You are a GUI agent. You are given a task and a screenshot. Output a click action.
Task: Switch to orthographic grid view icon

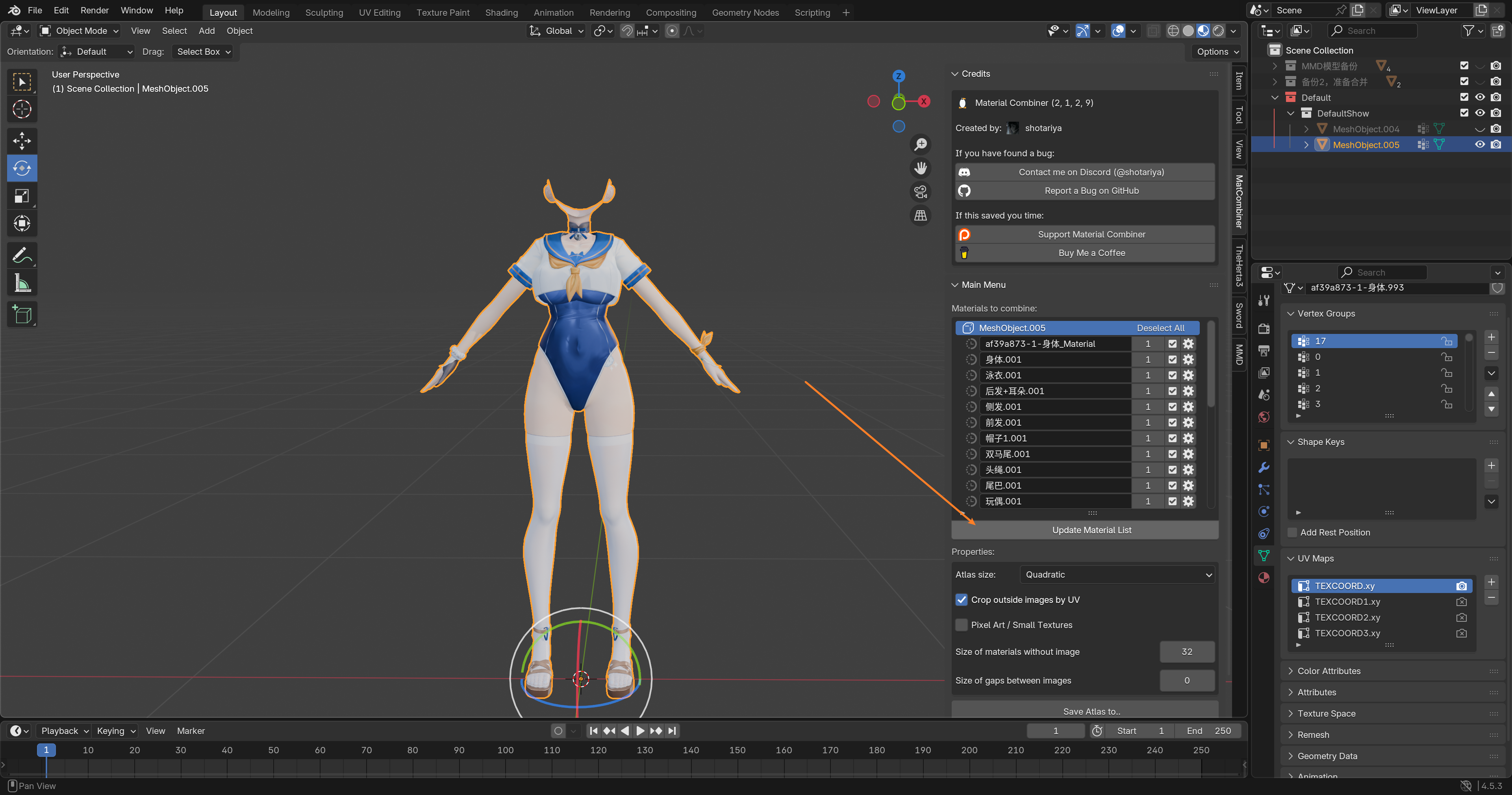coord(920,215)
